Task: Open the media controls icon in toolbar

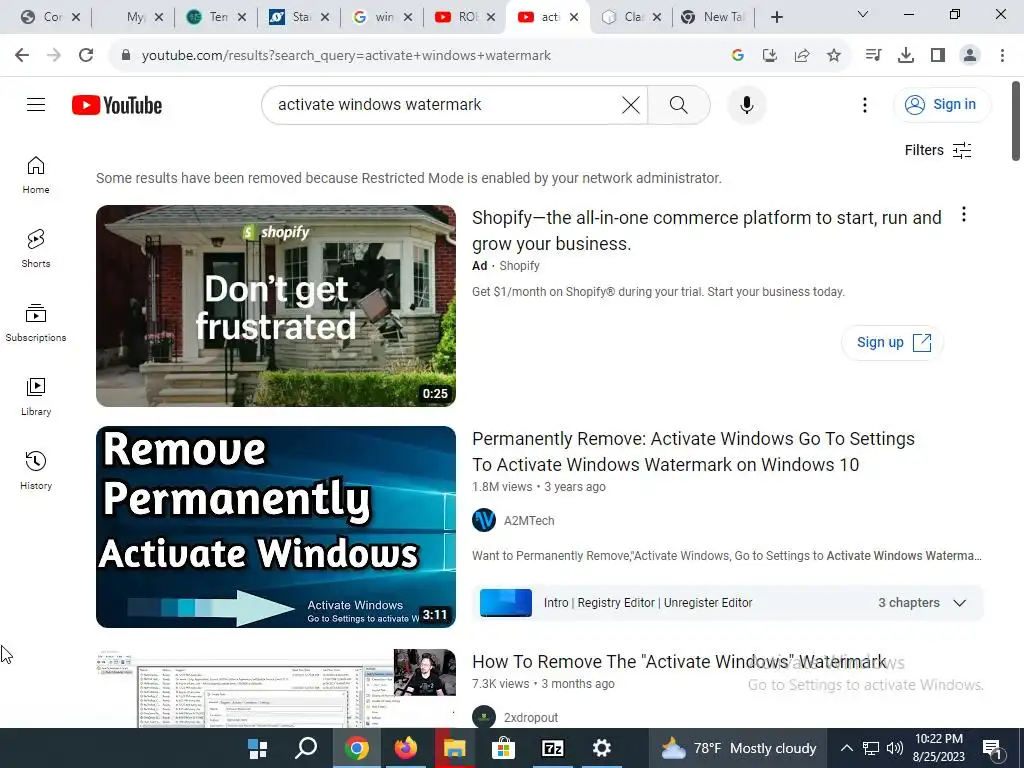Action: tap(873, 56)
